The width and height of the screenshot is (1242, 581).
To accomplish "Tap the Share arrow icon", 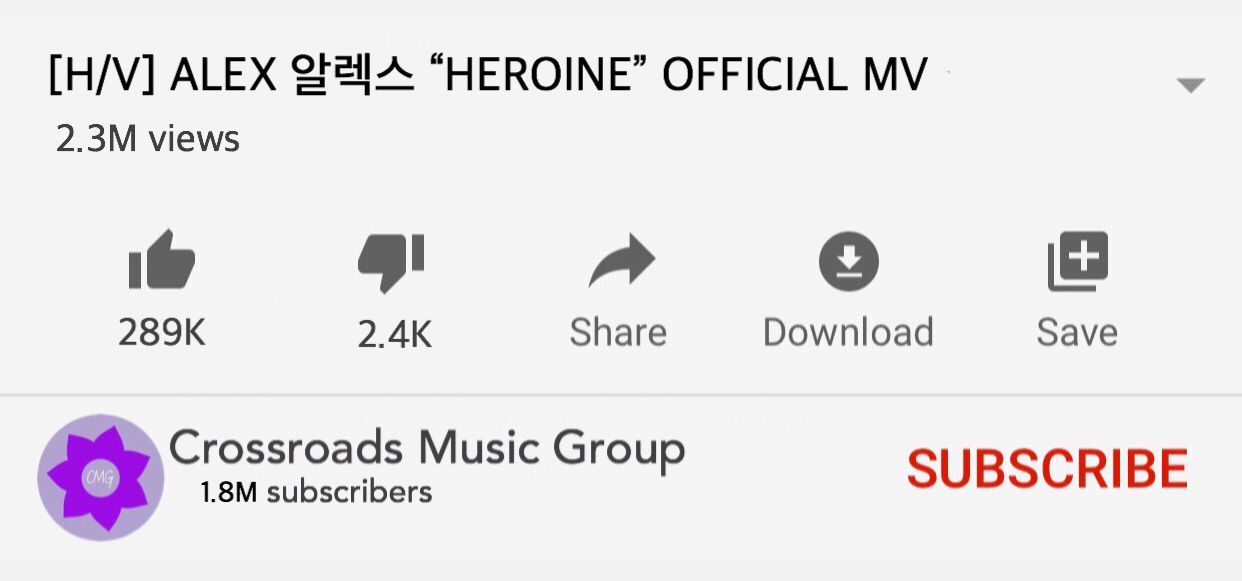I will point(621,262).
